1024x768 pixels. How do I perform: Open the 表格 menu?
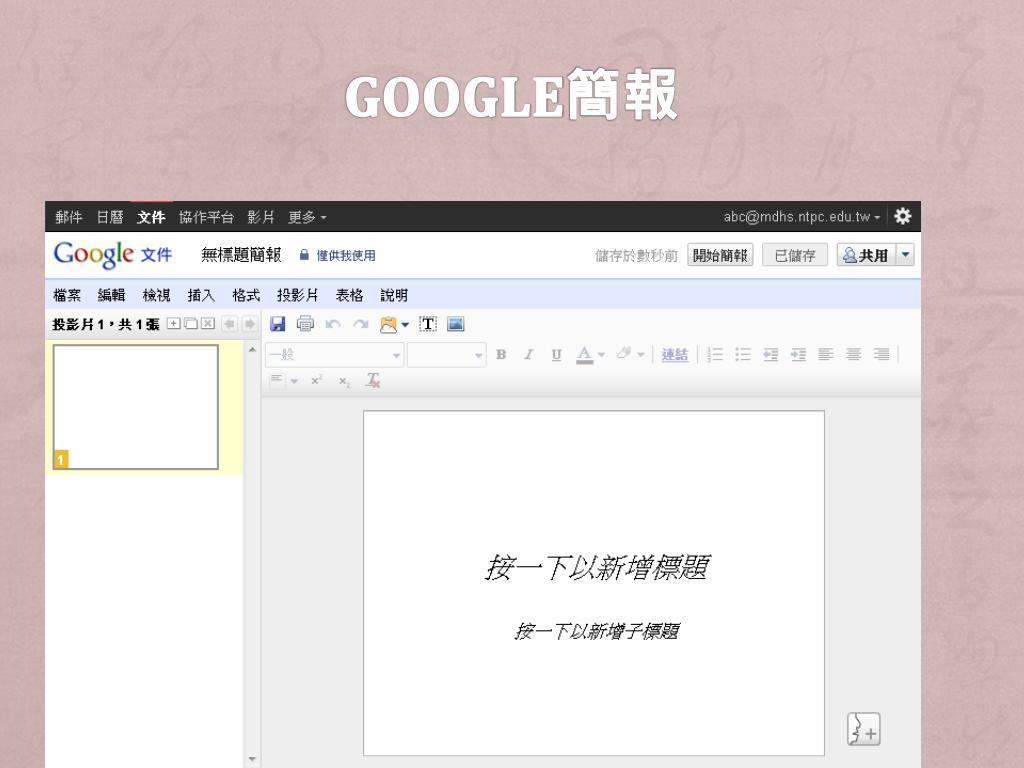tap(349, 295)
